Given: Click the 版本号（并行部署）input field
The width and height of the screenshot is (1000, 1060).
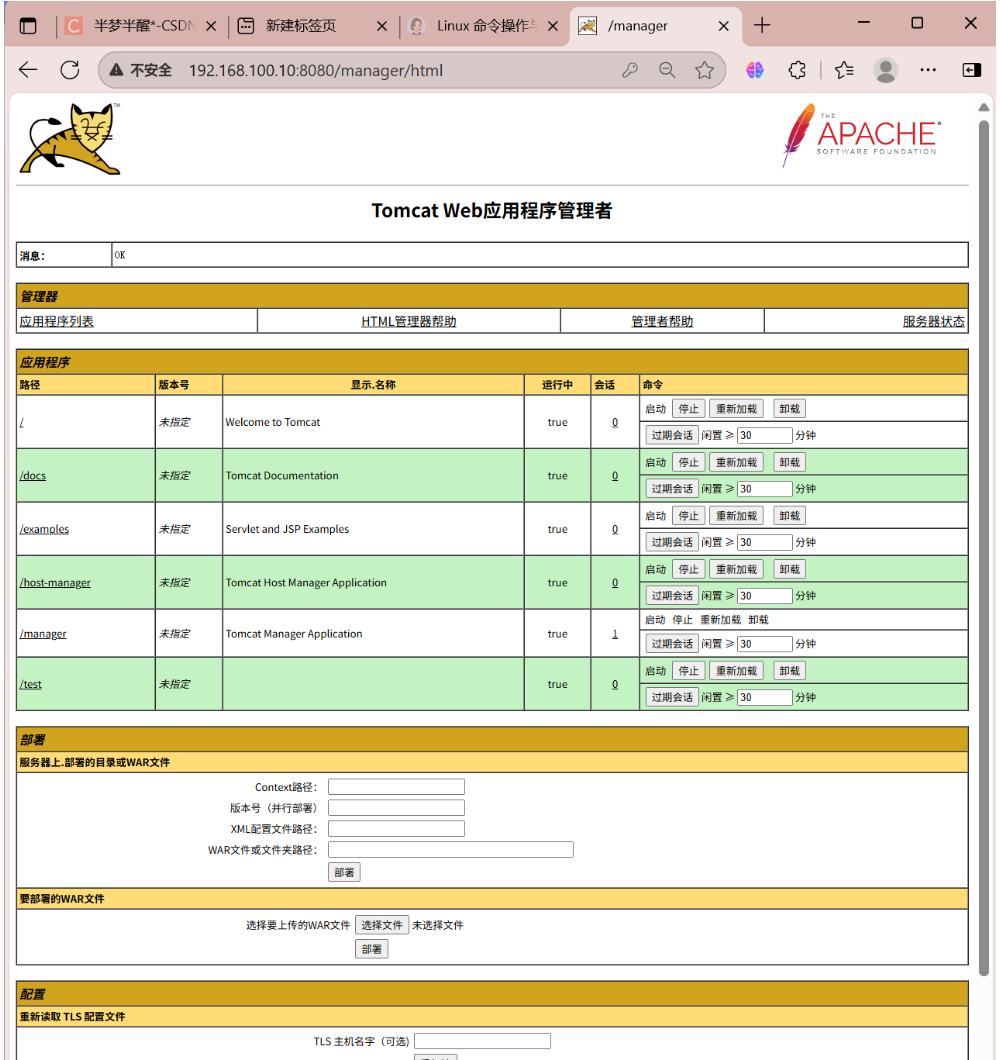Looking at the screenshot, I should [x=396, y=808].
